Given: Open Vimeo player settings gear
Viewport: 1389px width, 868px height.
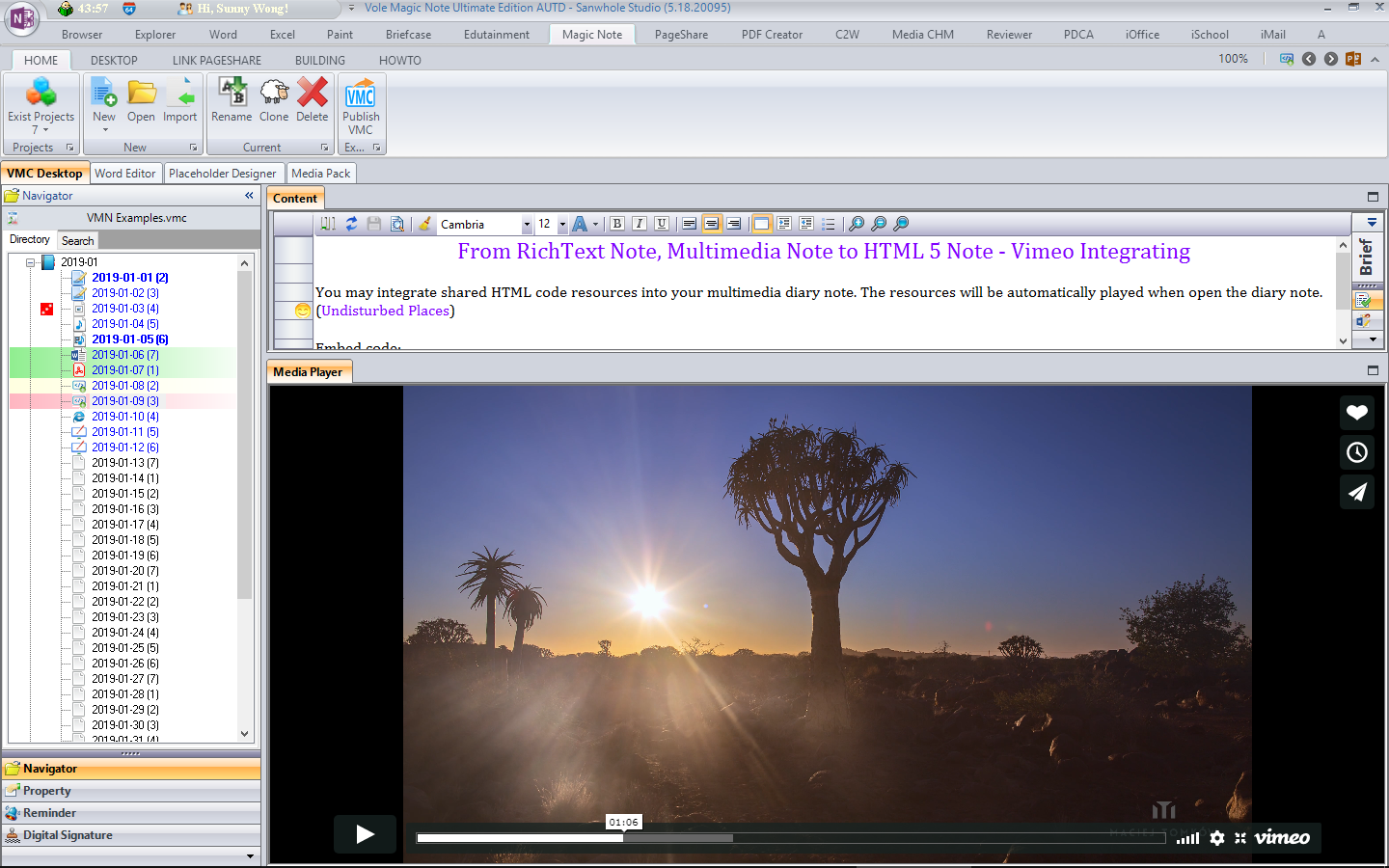Looking at the screenshot, I should (1217, 838).
